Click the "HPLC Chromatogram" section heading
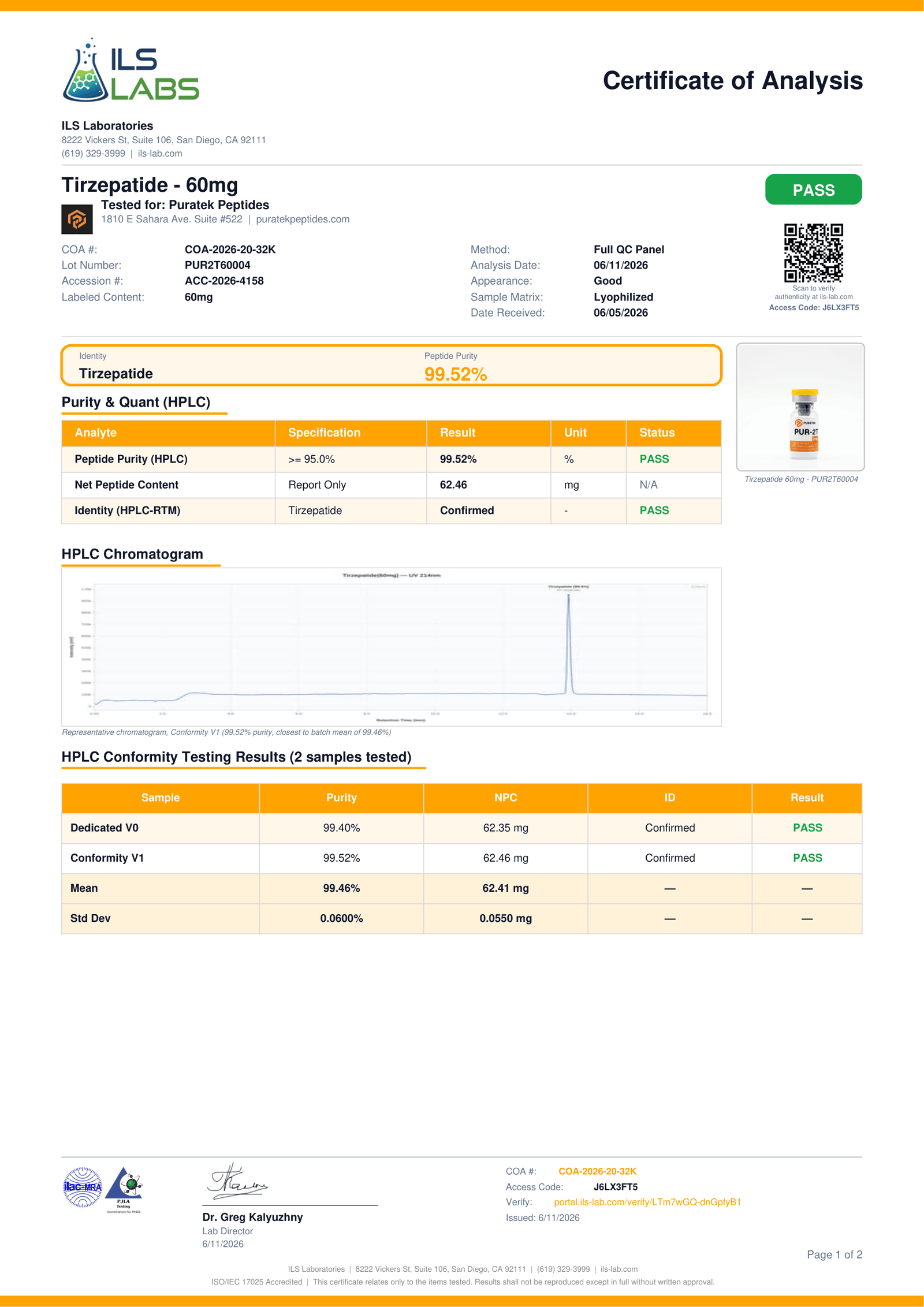 132,554
